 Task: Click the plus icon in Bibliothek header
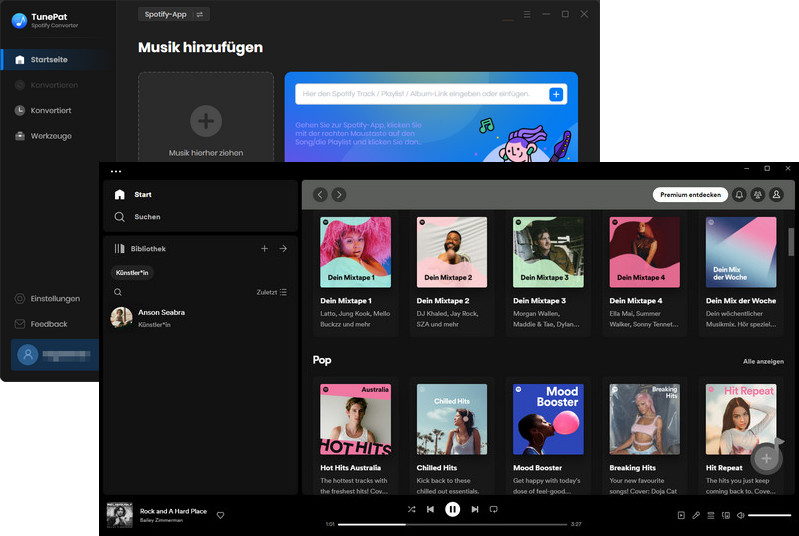tap(264, 249)
